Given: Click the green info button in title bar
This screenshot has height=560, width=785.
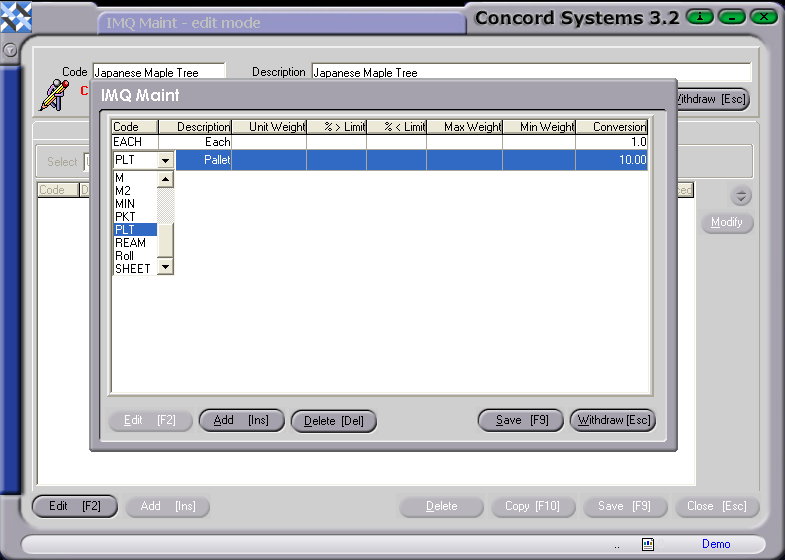Looking at the screenshot, I should coord(700,17).
